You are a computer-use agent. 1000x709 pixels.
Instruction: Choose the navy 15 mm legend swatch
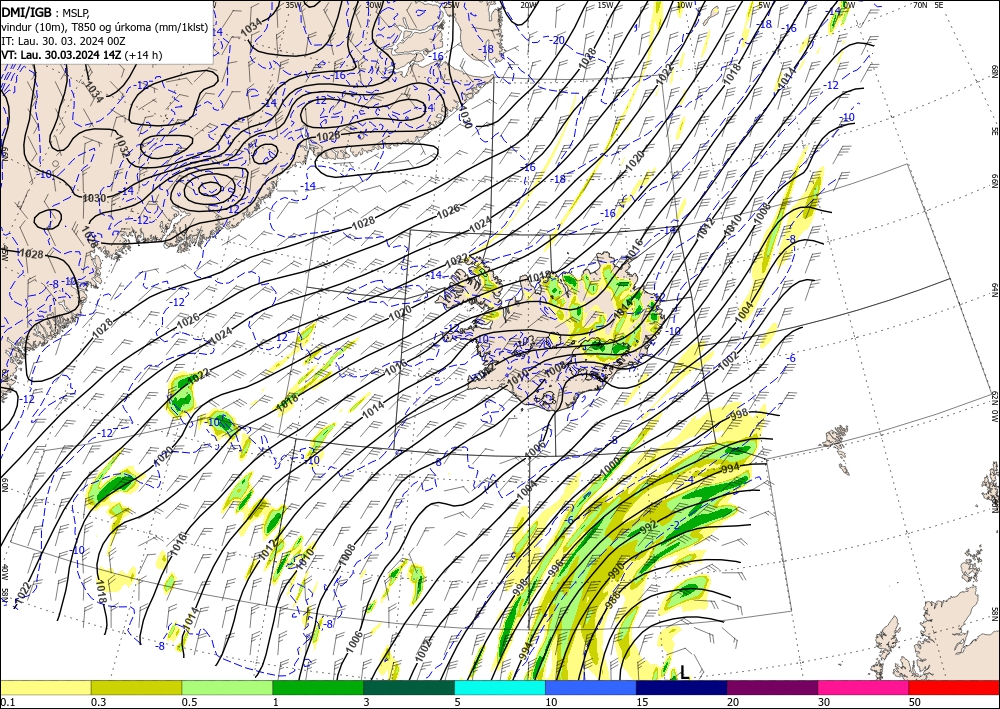pyautogui.click(x=682, y=687)
